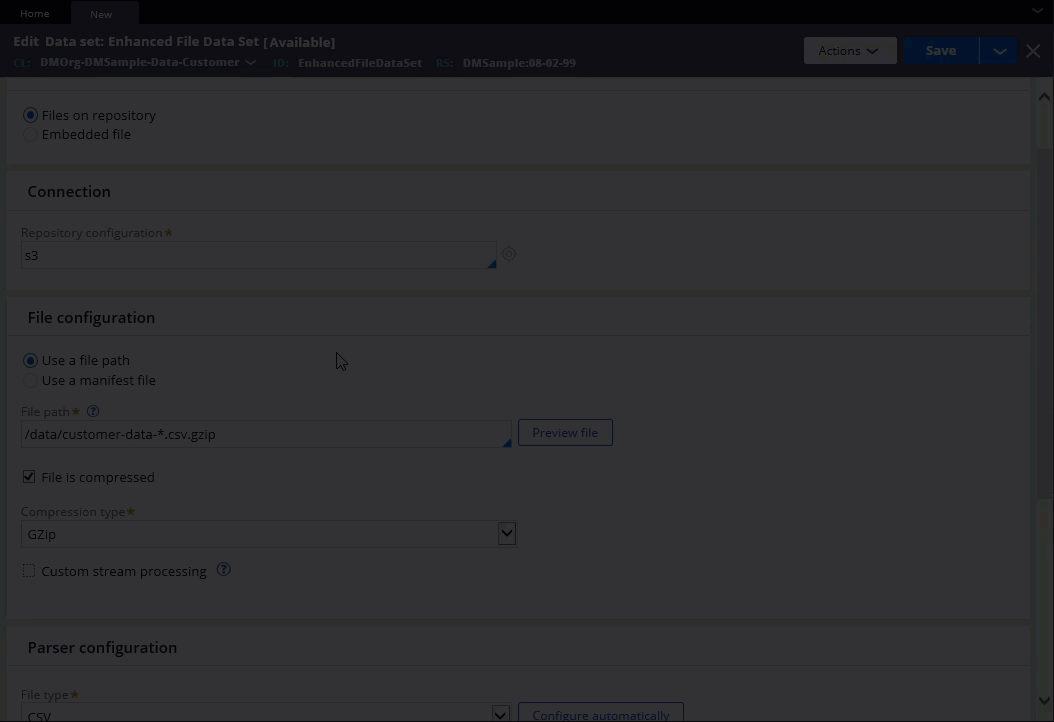Enable Custom stream processing checkbox

(x=29, y=571)
